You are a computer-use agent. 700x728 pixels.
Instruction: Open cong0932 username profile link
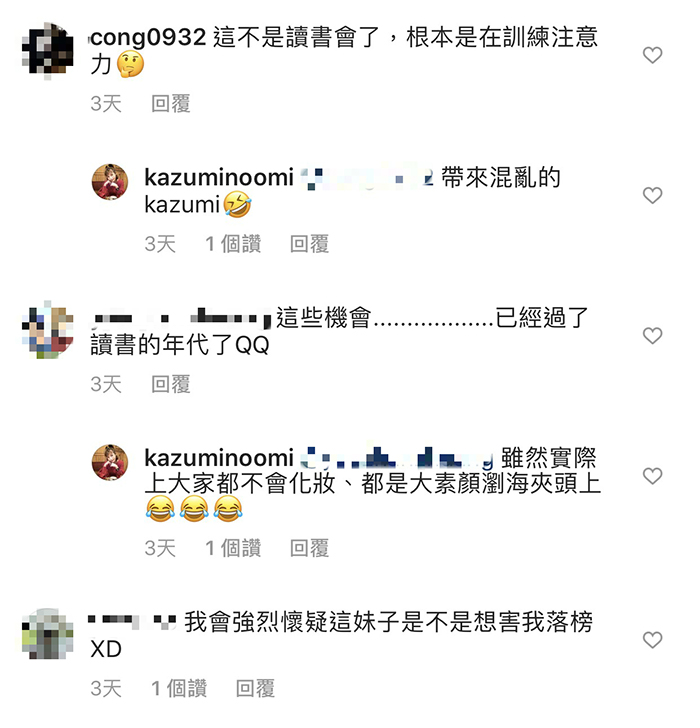148,37
